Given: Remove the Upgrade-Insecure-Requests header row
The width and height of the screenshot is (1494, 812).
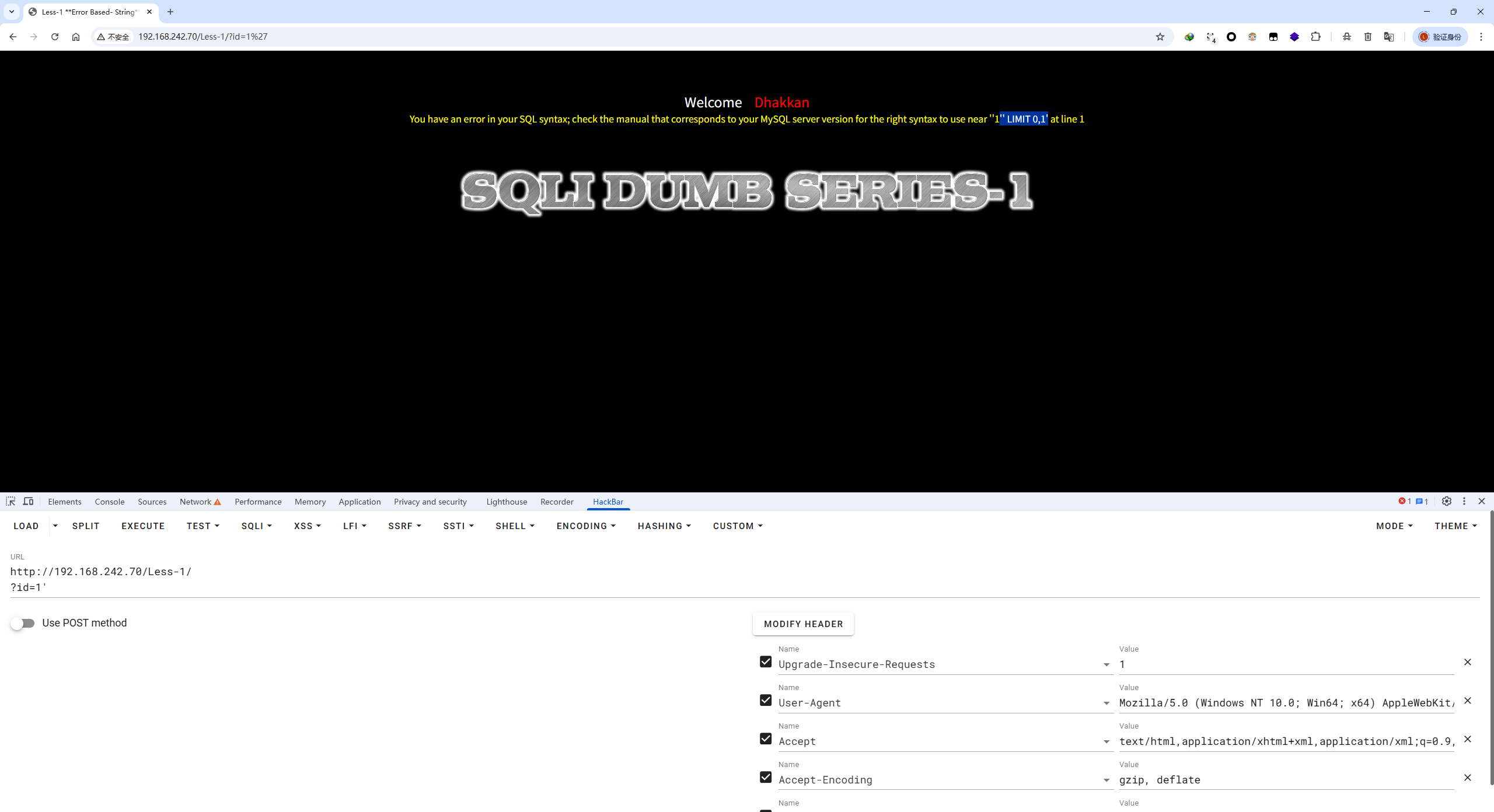Looking at the screenshot, I should coord(1468,662).
